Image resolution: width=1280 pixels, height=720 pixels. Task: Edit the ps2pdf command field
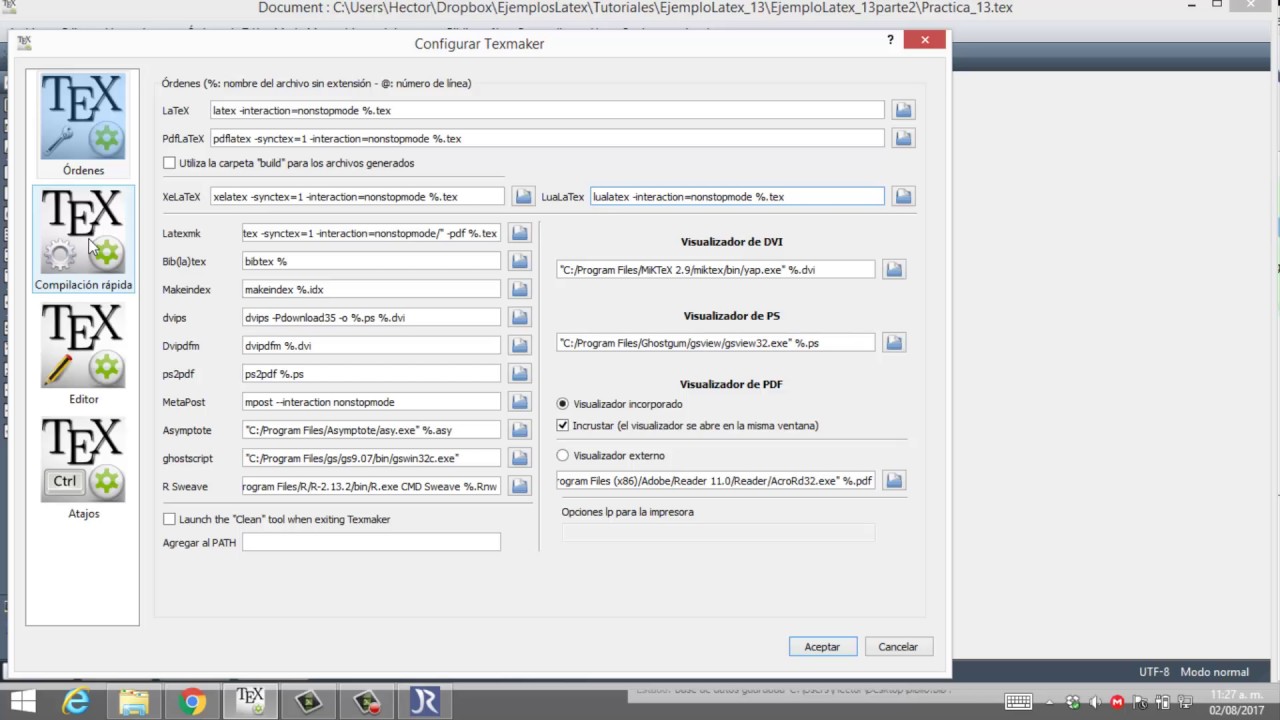point(371,373)
